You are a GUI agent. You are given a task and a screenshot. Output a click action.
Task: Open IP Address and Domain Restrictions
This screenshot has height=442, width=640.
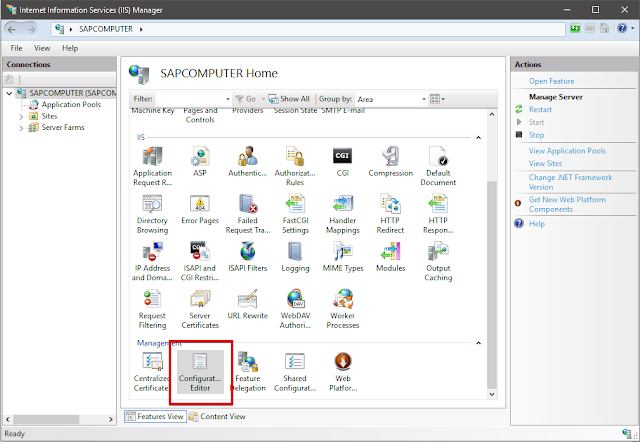[x=152, y=262]
